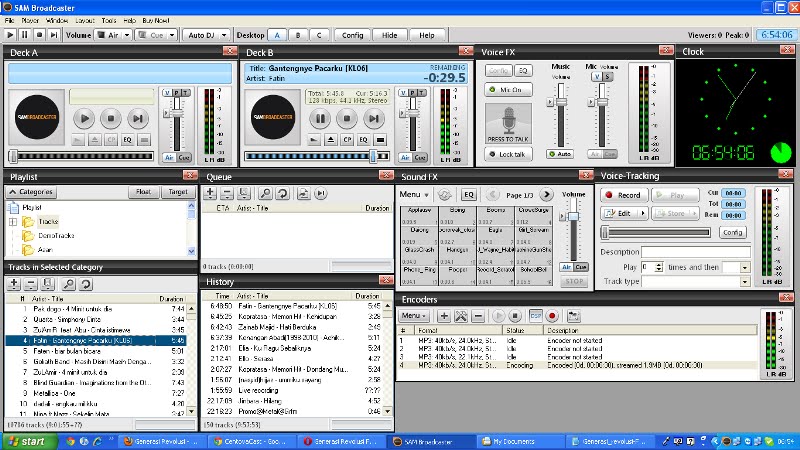The height and width of the screenshot is (450, 800).
Task: Search tracks in the Queue
Action: pos(265,193)
